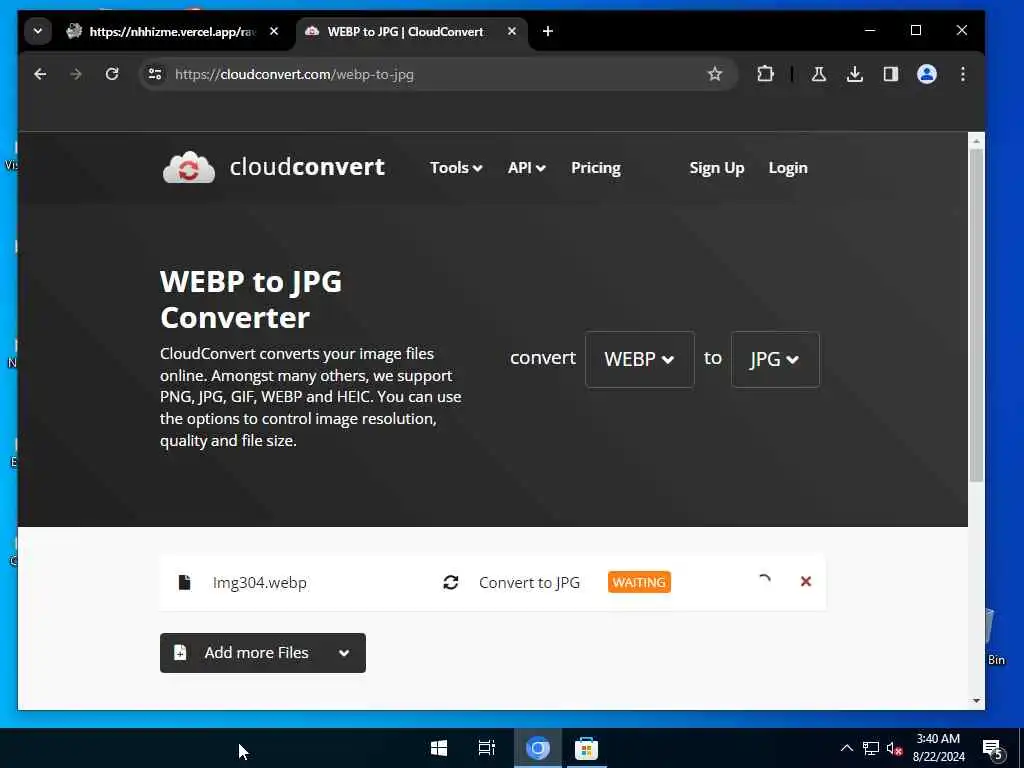The height and width of the screenshot is (768, 1024).
Task: Open Microsoft Store from taskbar
Action: point(586,748)
